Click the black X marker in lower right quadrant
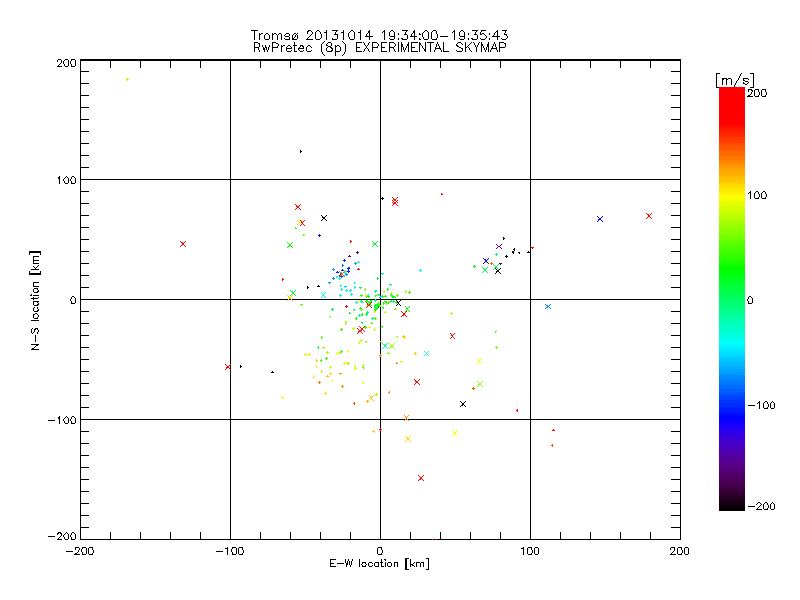The height and width of the screenshot is (600, 800). coord(463,404)
